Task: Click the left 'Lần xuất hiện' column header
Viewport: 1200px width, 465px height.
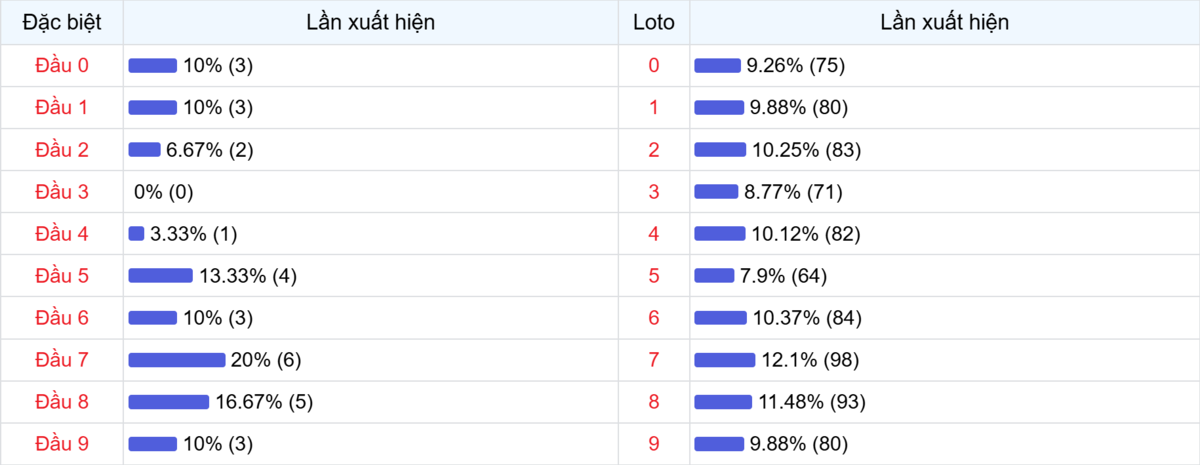Action: click(371, 22)
